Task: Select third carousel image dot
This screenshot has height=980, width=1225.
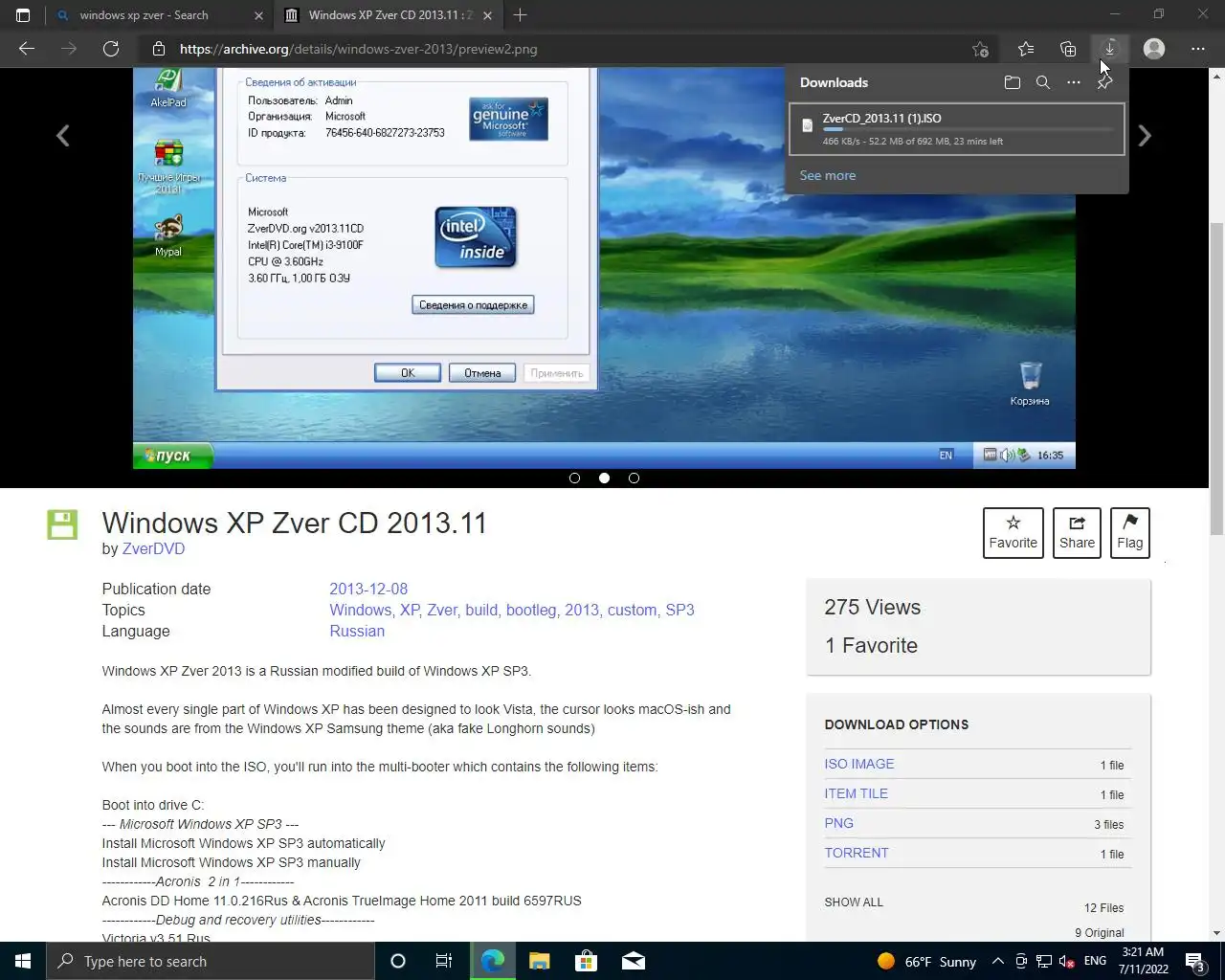Action: click(x=634, y=478)
